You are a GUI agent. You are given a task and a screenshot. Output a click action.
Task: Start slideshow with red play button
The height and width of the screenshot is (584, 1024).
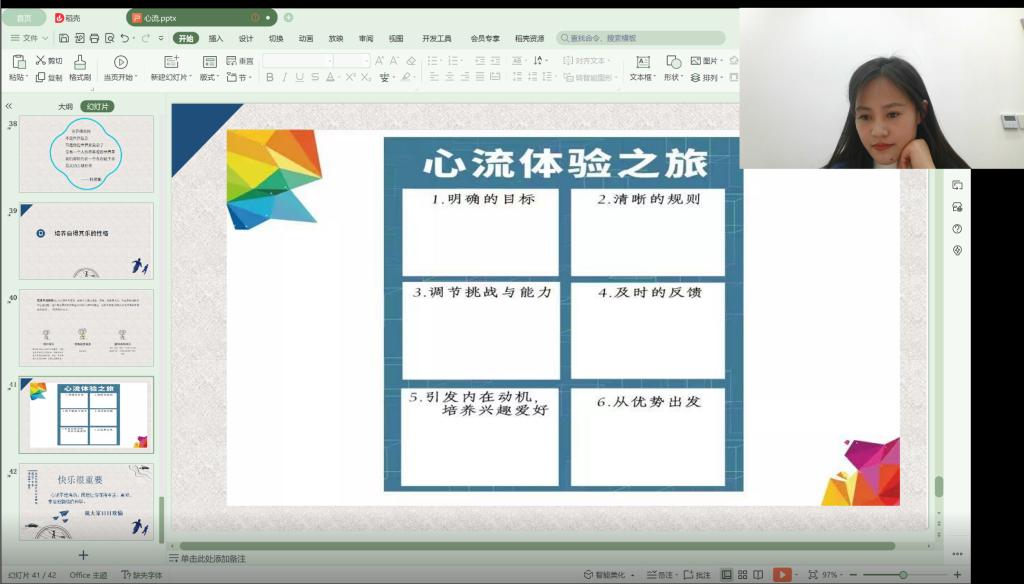(782, 575)
